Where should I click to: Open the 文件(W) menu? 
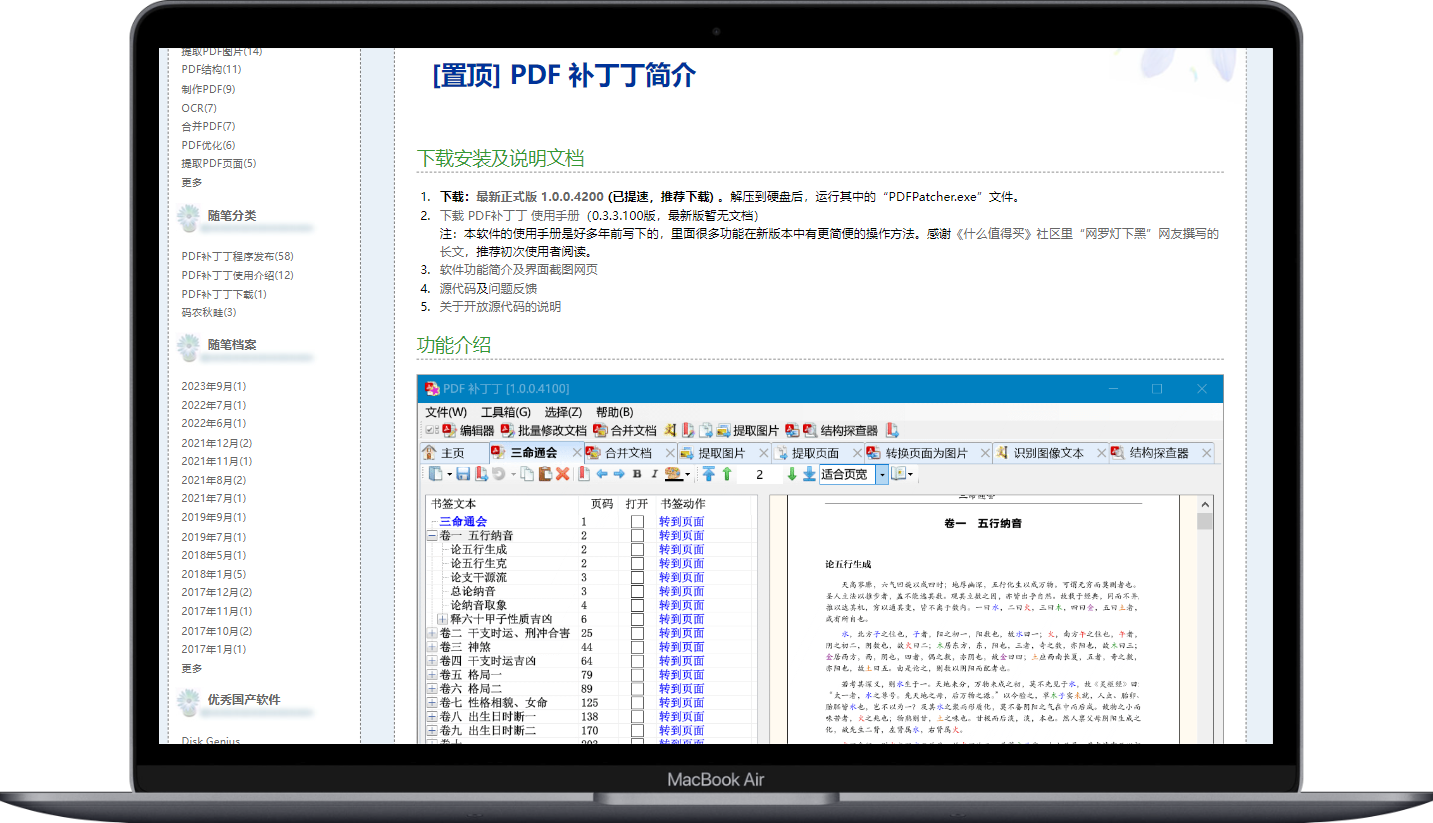coord(446,411)
